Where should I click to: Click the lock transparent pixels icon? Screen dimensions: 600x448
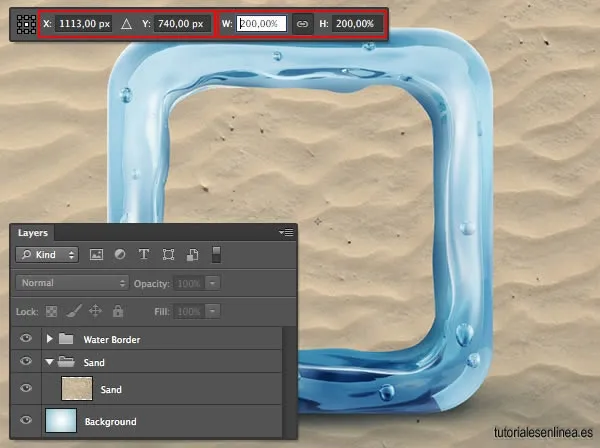[x=51, y=311]
